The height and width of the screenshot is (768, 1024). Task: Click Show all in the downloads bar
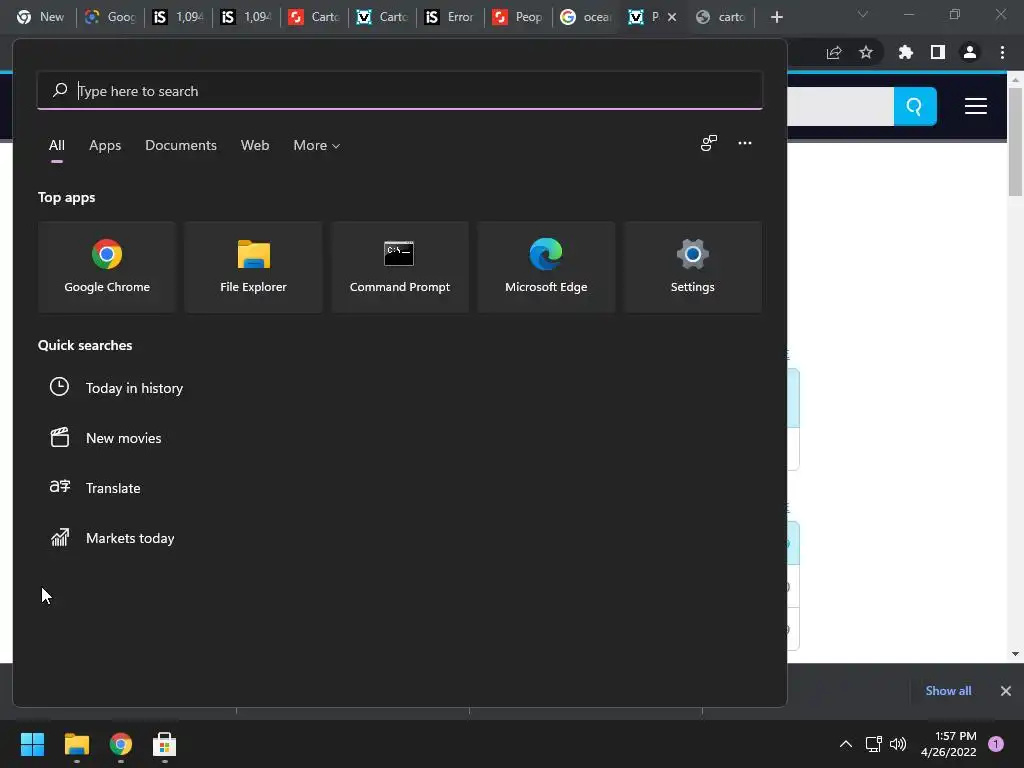click(x=948, y=691)
